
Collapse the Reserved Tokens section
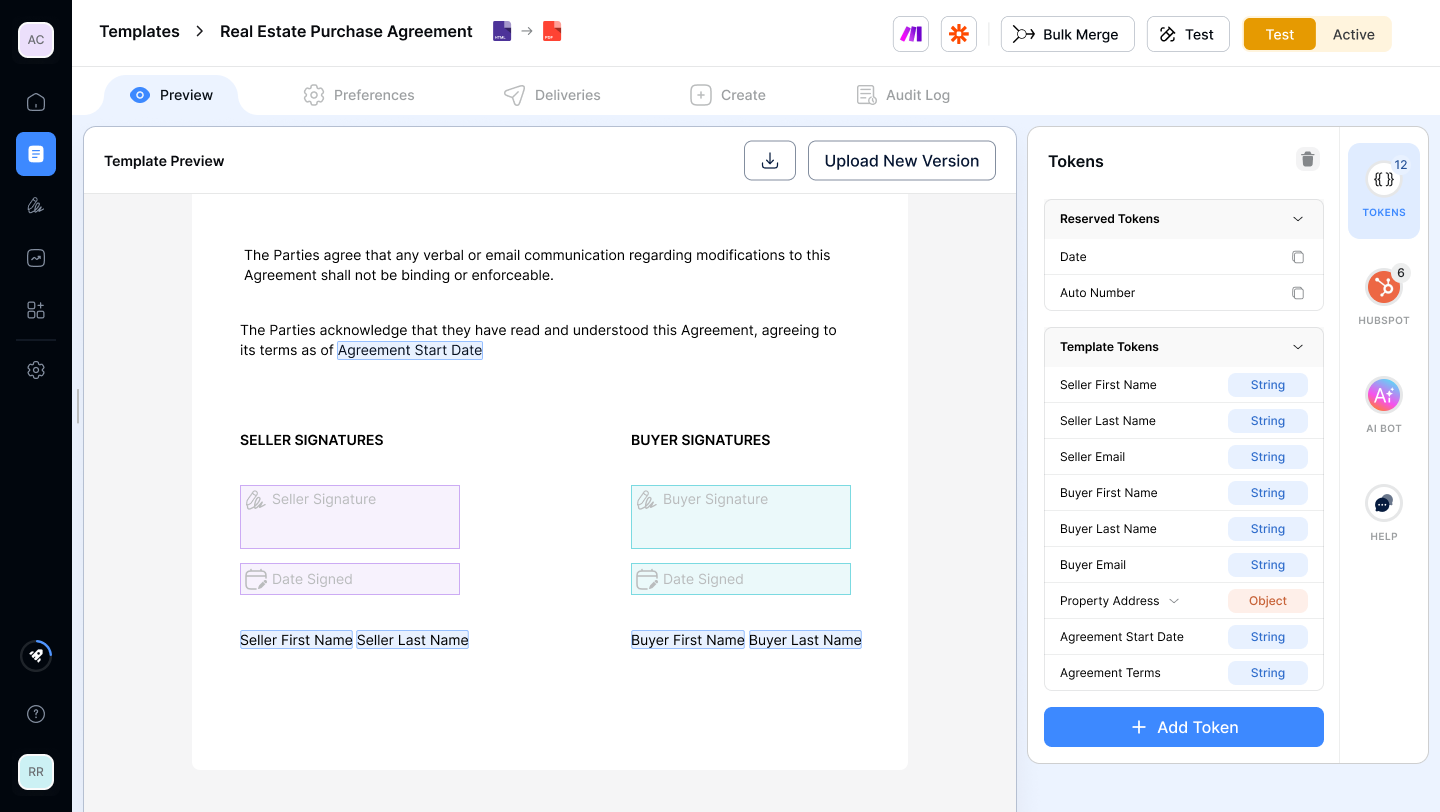click(1297, 218)
